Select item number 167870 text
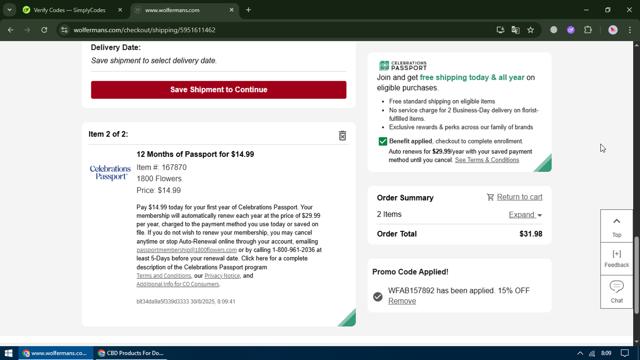Viewport: 640px width, 360px height. pyautogui.click(x=162, y=167)
